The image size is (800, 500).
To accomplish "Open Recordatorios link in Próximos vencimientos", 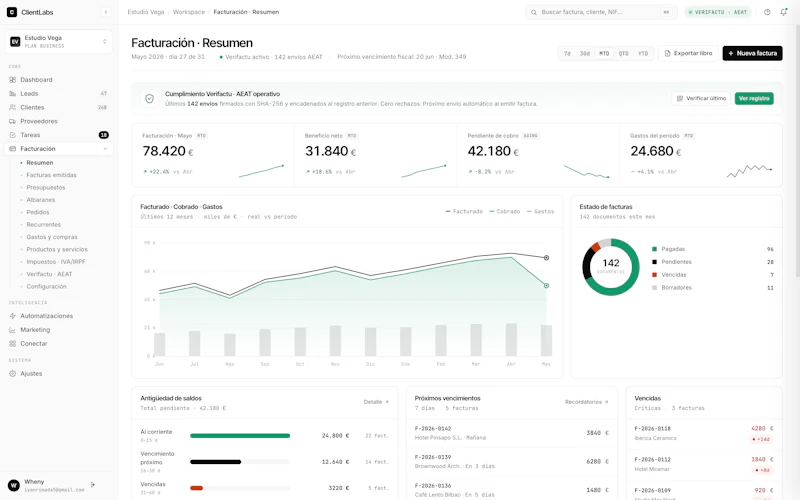I will (586, 402).
